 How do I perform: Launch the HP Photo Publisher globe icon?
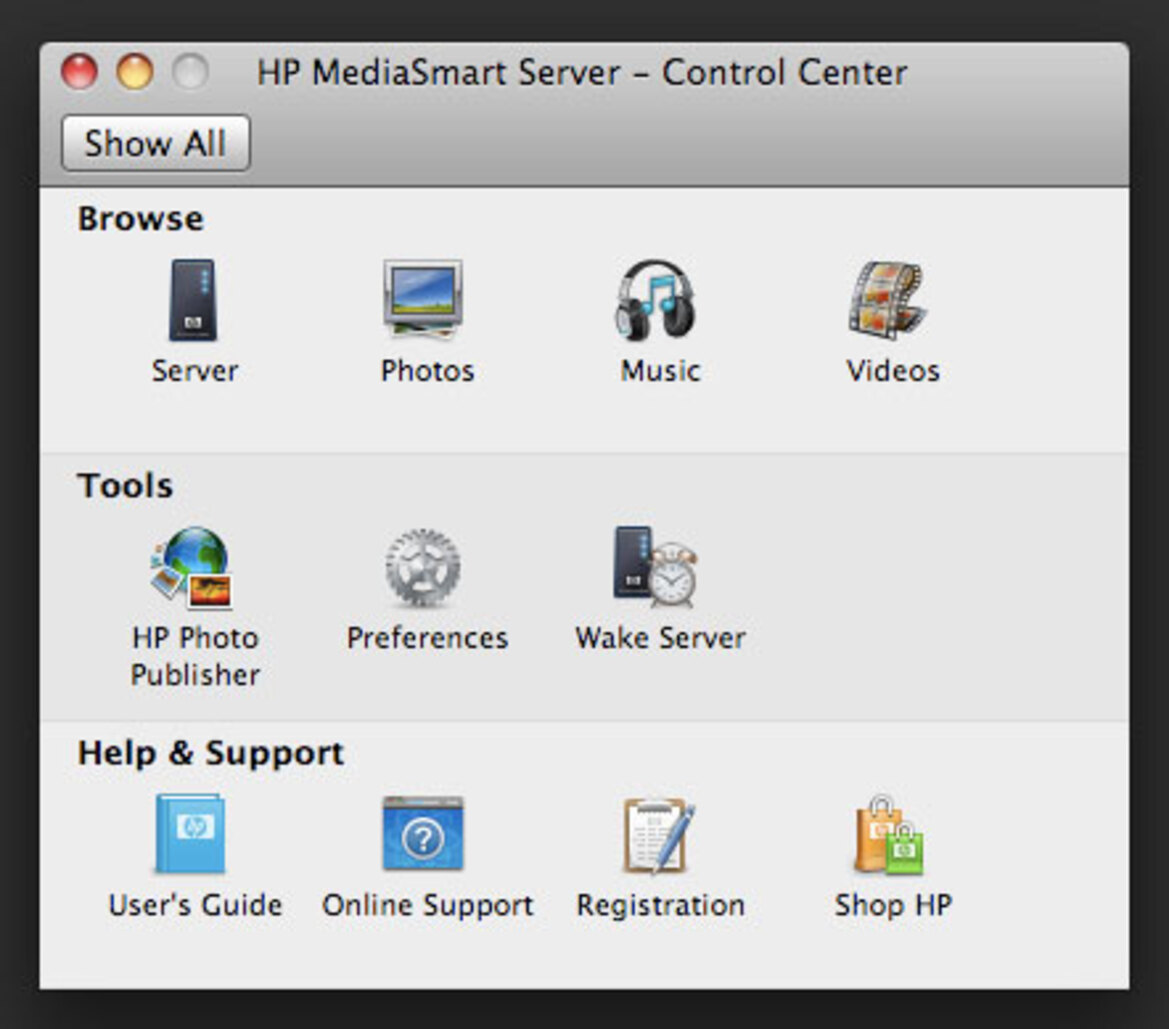[x=192, y=567]
